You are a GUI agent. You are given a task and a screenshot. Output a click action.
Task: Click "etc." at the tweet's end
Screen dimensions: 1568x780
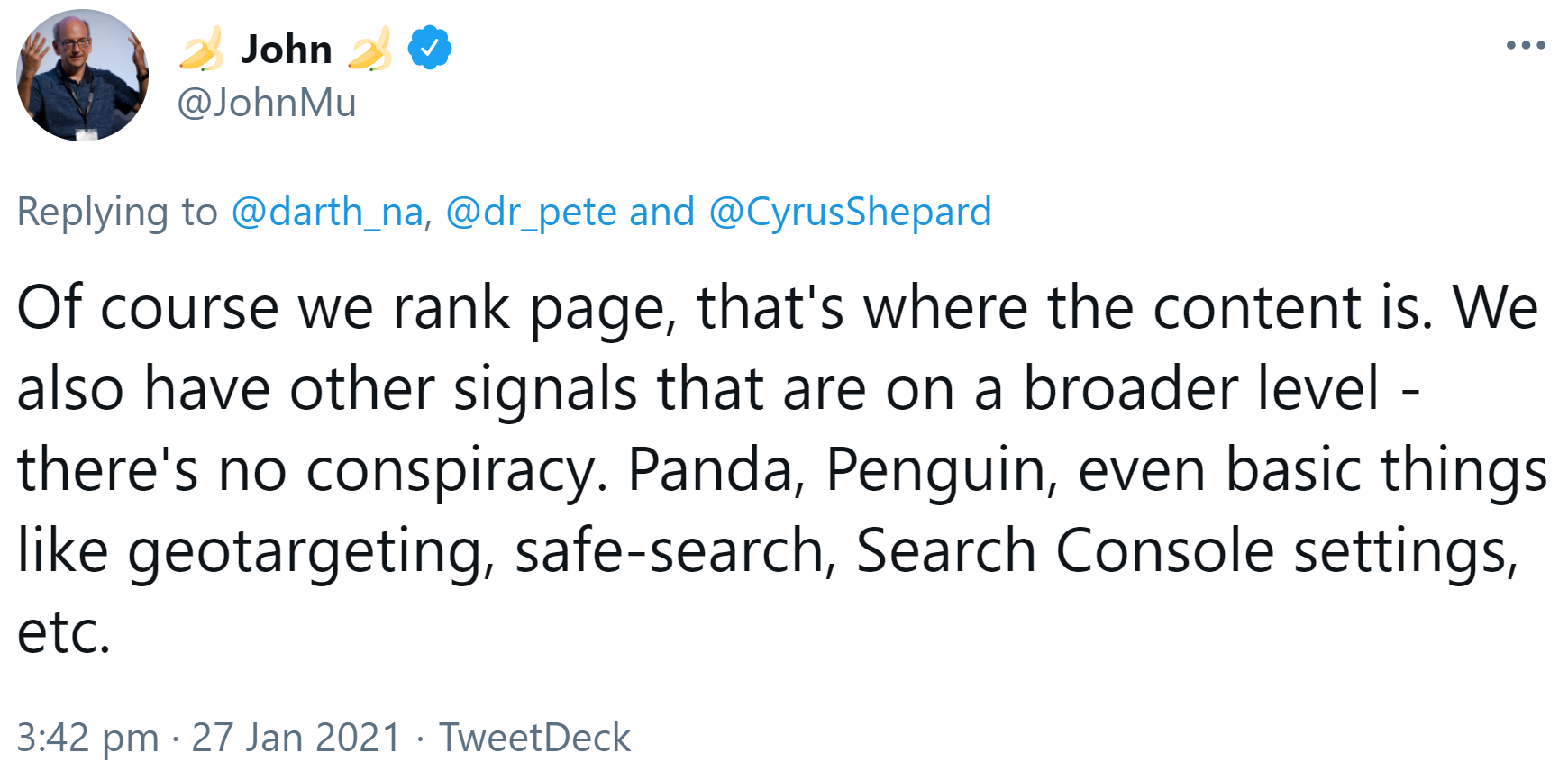[x=63, y=632]
